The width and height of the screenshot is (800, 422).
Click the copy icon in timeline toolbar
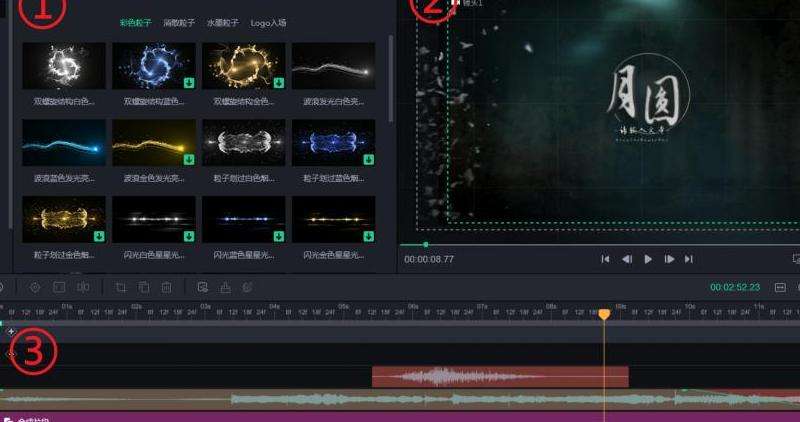(x=144, y=288)
